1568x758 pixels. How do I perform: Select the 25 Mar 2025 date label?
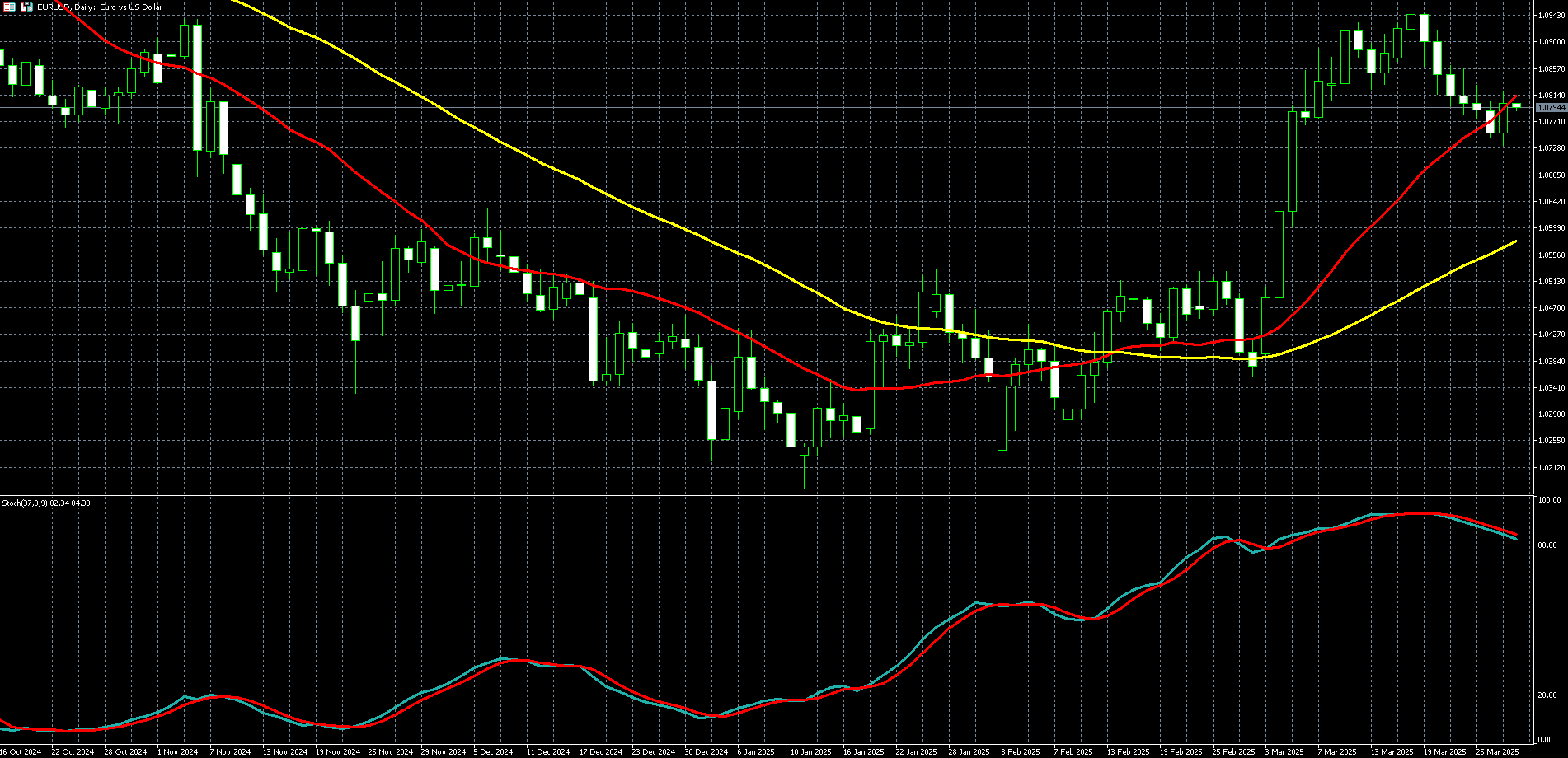tap(1496, 751)
